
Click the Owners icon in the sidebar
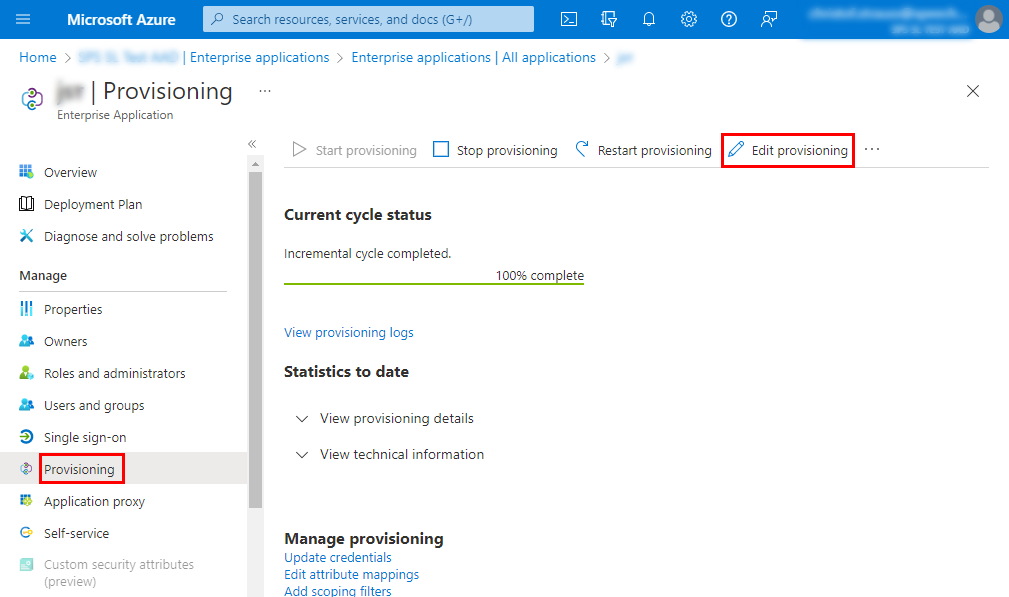tap(26, 341)
